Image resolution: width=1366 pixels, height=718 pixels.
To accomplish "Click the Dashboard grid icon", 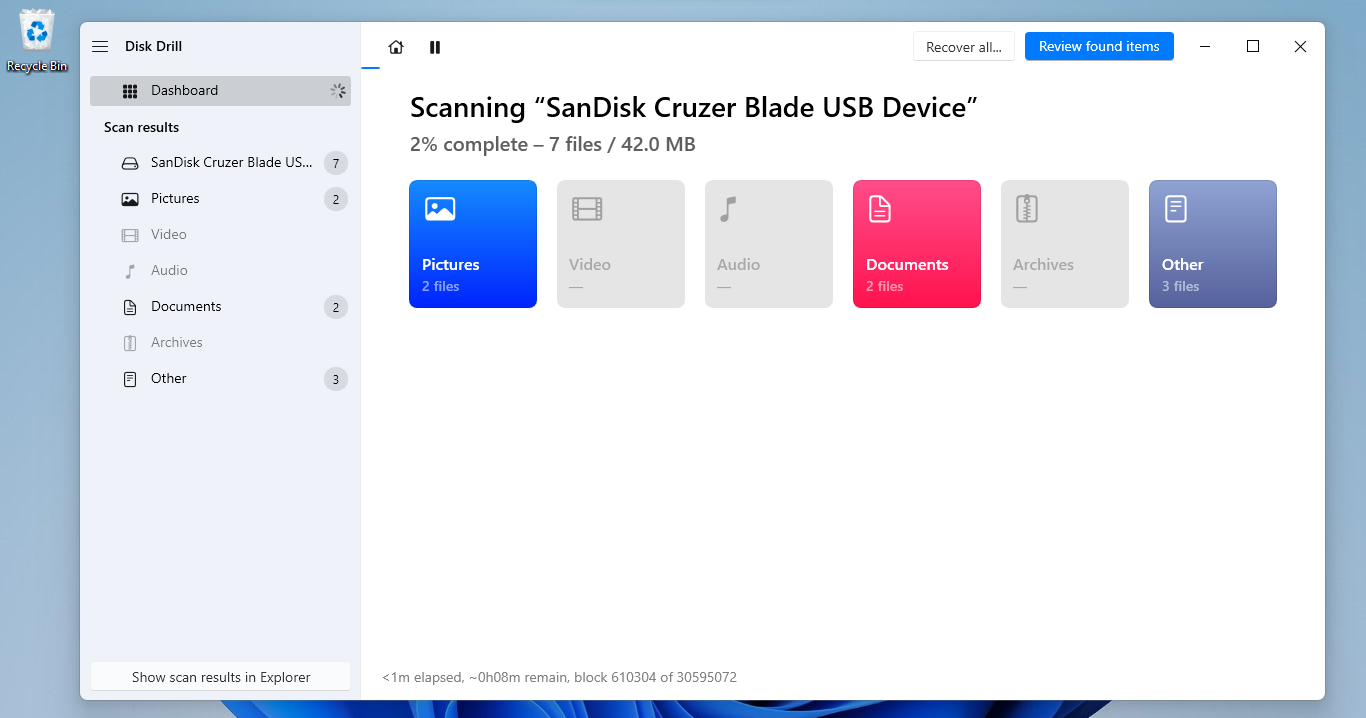I will point(130,91).
